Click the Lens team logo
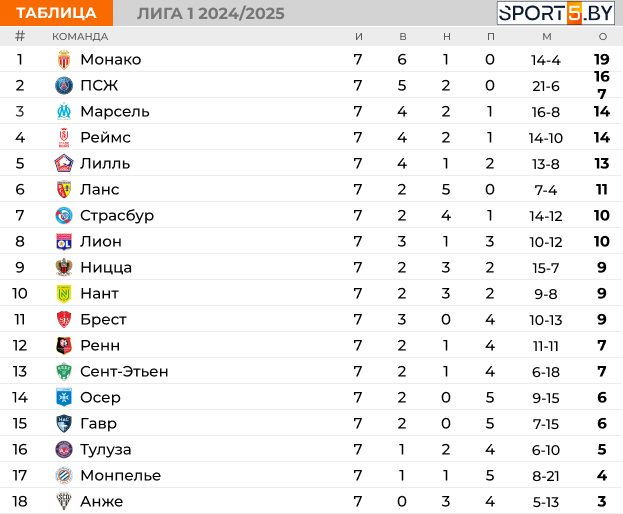The width and height of the screenshot is (623, 514). click(x=64, y=190)
